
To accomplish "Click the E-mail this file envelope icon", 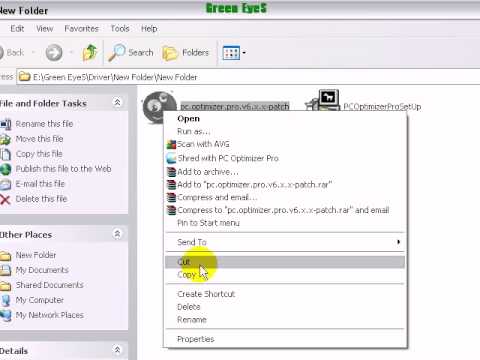I will (5, 184).
